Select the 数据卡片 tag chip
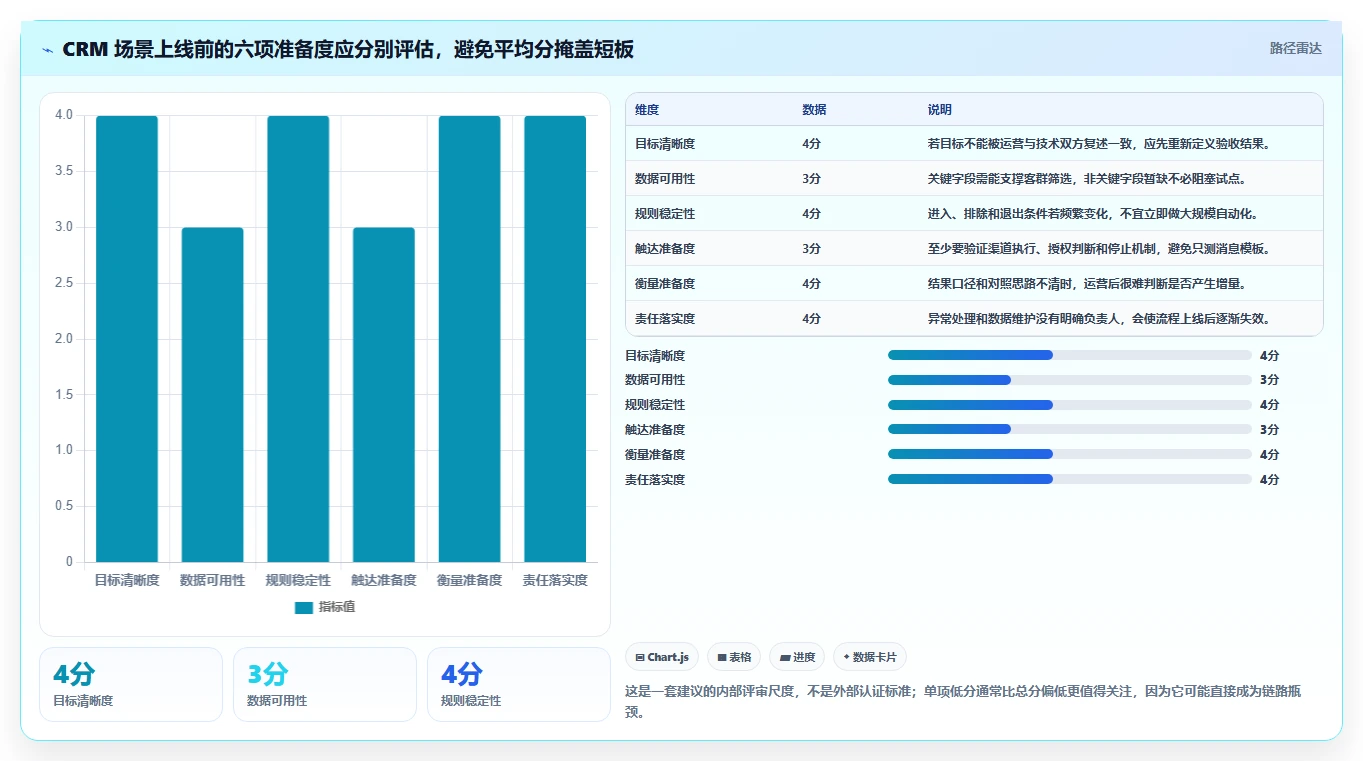Viewport: 1363px width, 761px height. point(870,657)
